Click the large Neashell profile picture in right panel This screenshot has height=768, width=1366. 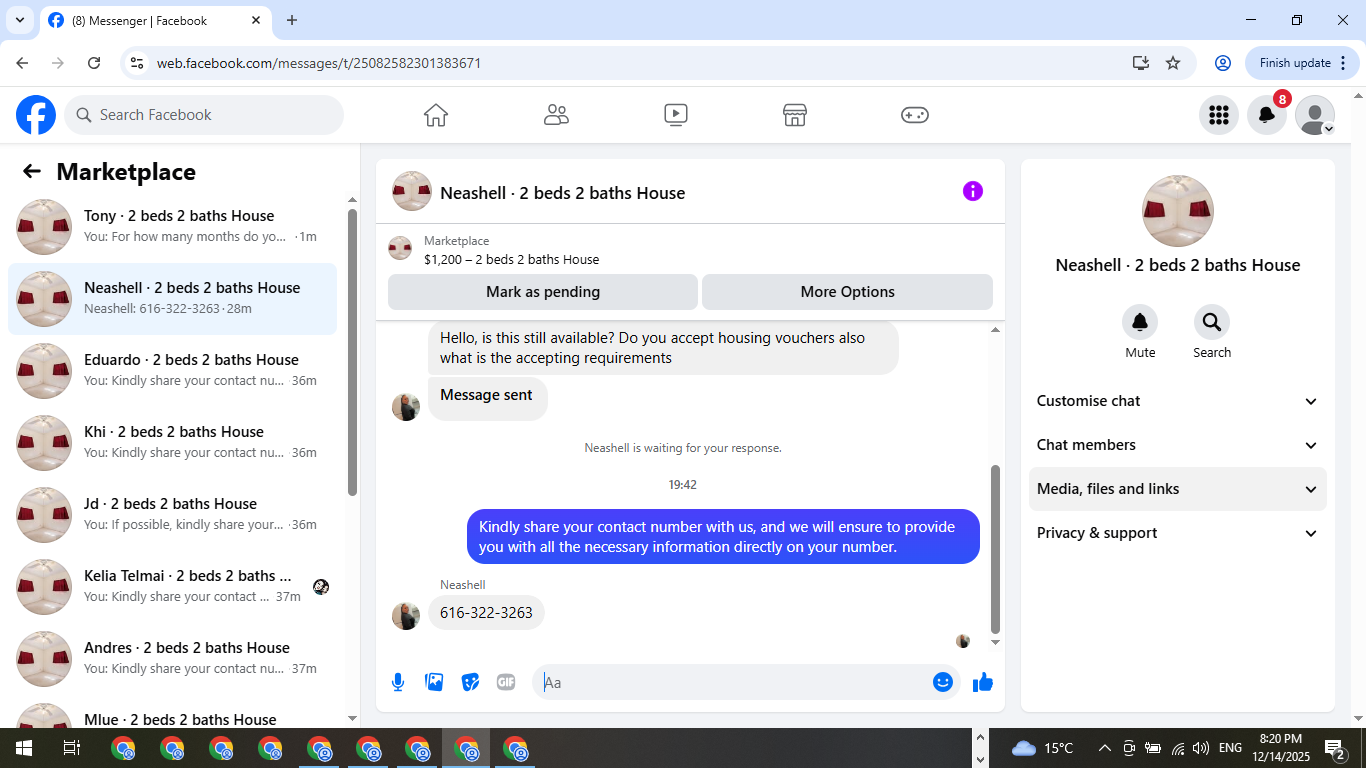1178,211
